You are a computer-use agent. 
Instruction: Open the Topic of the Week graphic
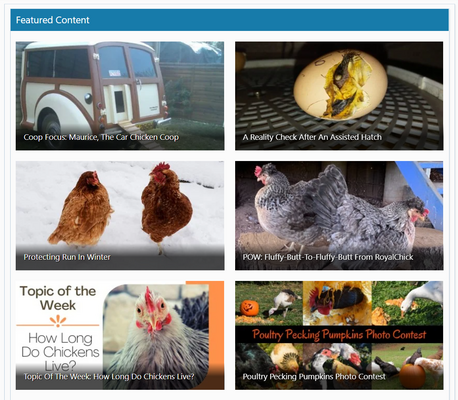point(120,335)
